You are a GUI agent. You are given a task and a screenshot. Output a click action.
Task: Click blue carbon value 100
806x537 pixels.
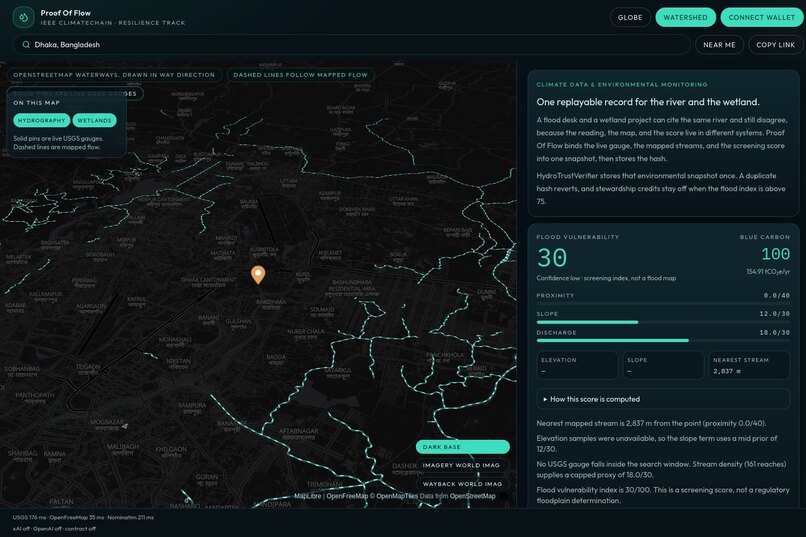(x=775, y=254)
